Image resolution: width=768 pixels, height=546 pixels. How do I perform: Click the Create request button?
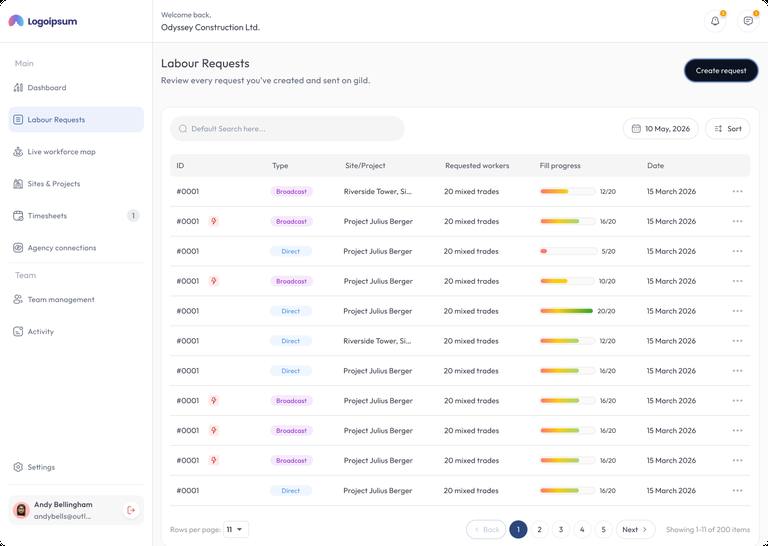click(x=721, y=71)
